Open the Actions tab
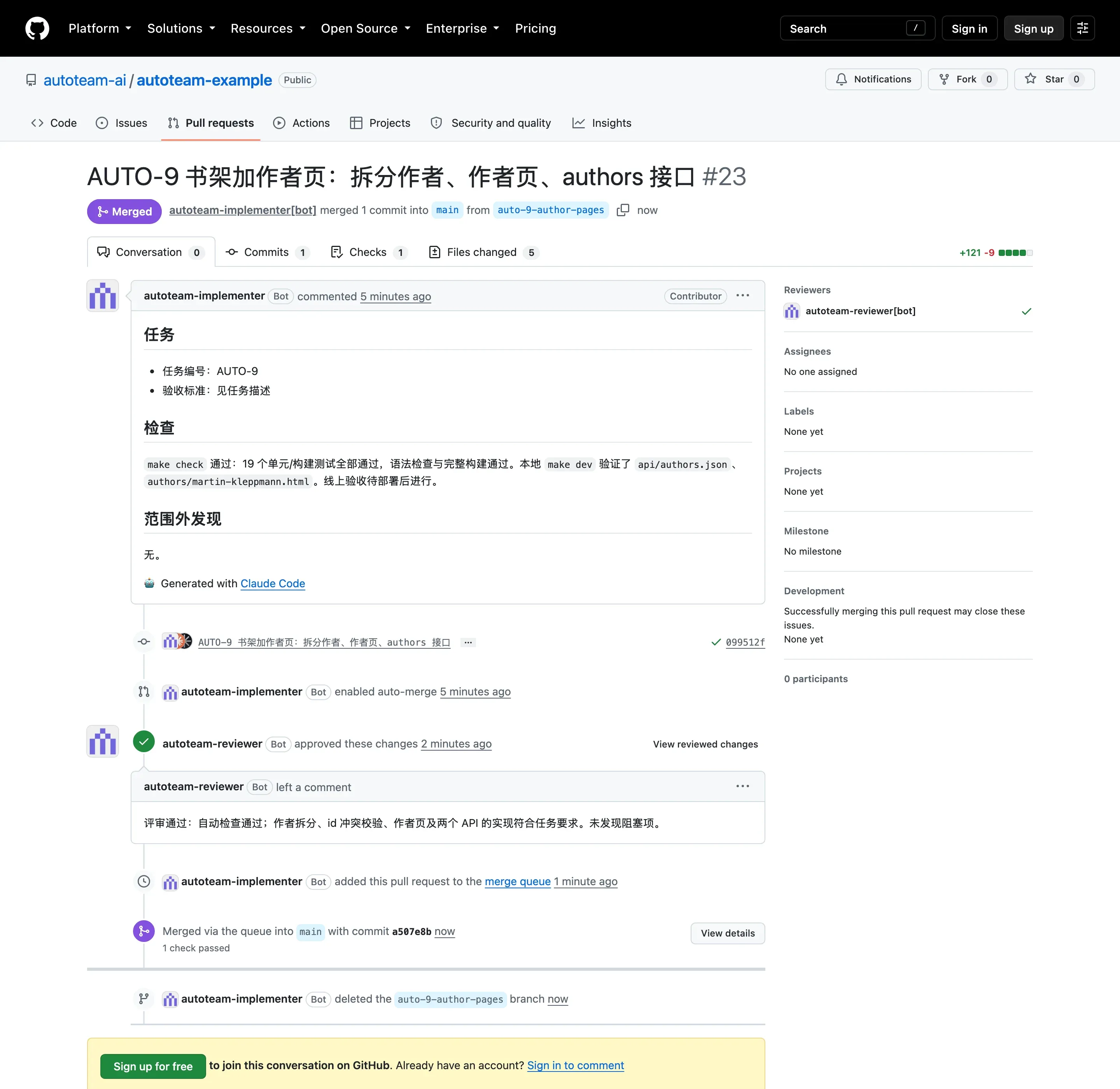The width and height of the screenshot is (1120, 1089). tap(301, 123)
